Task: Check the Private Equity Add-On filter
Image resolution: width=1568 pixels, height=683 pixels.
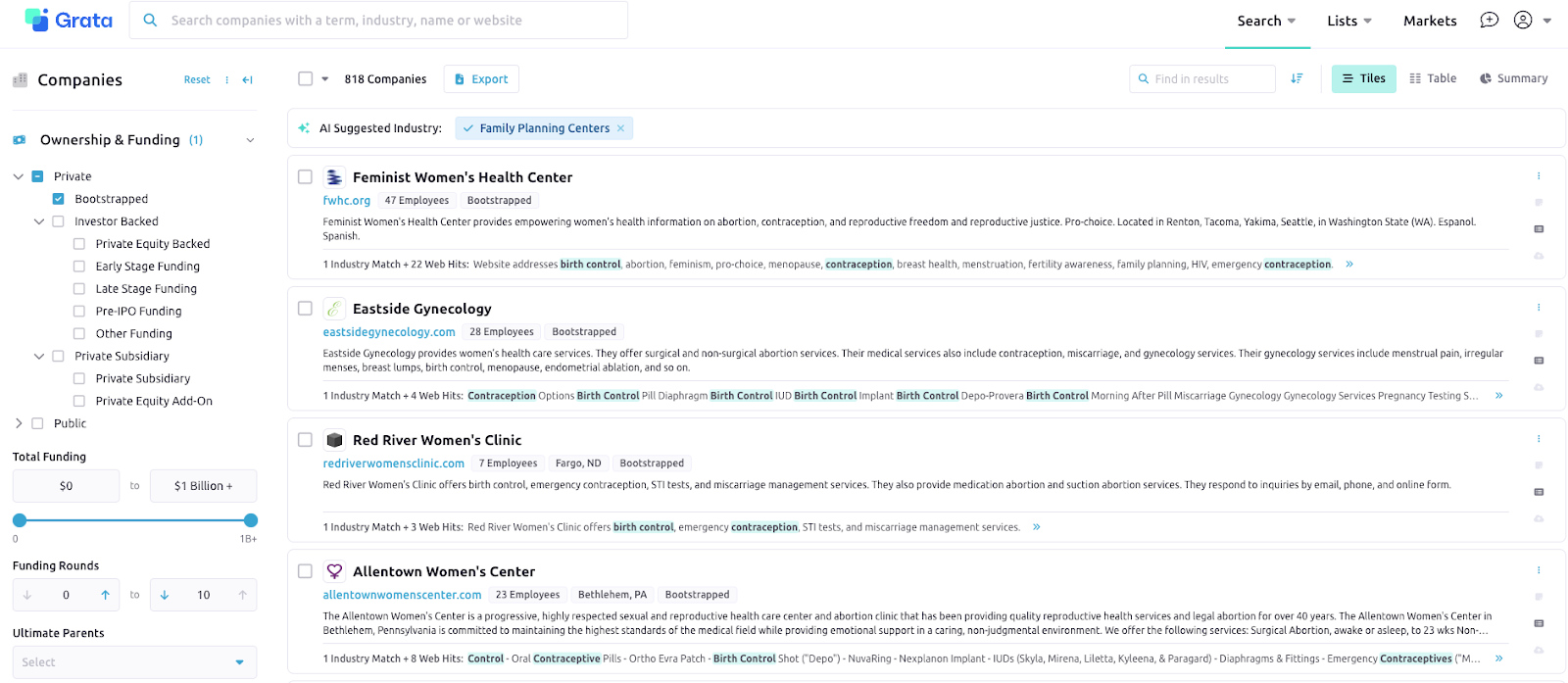Action: (79, 401)
